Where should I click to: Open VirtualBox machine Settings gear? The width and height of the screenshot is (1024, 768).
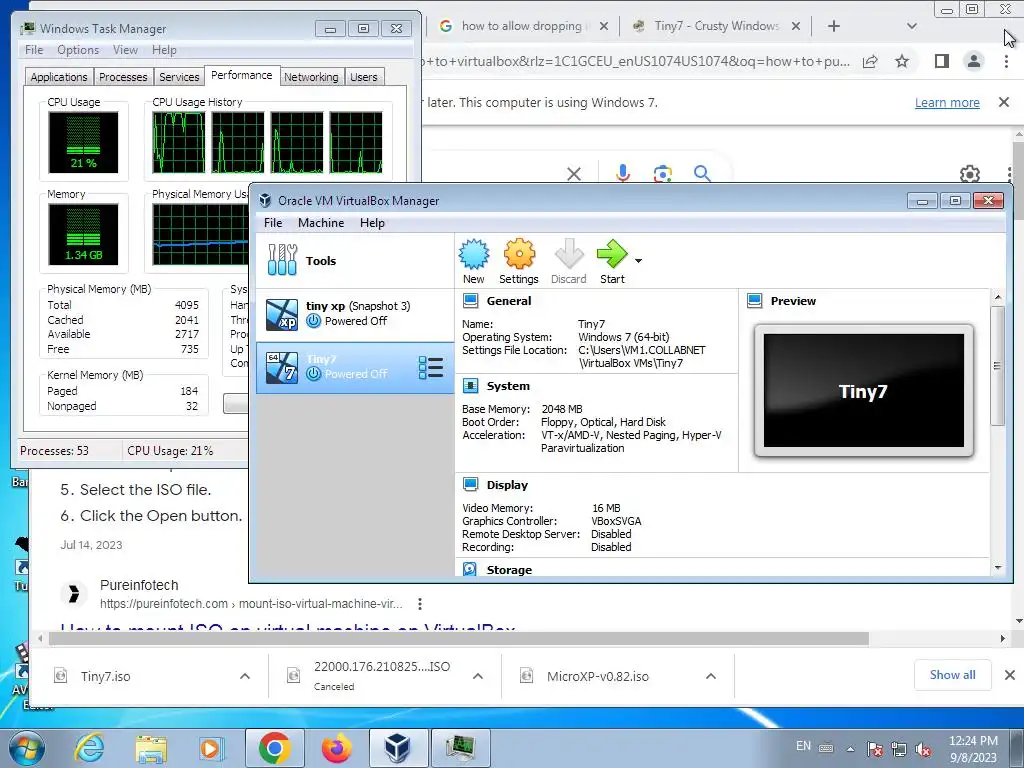[x=519, y=255]
